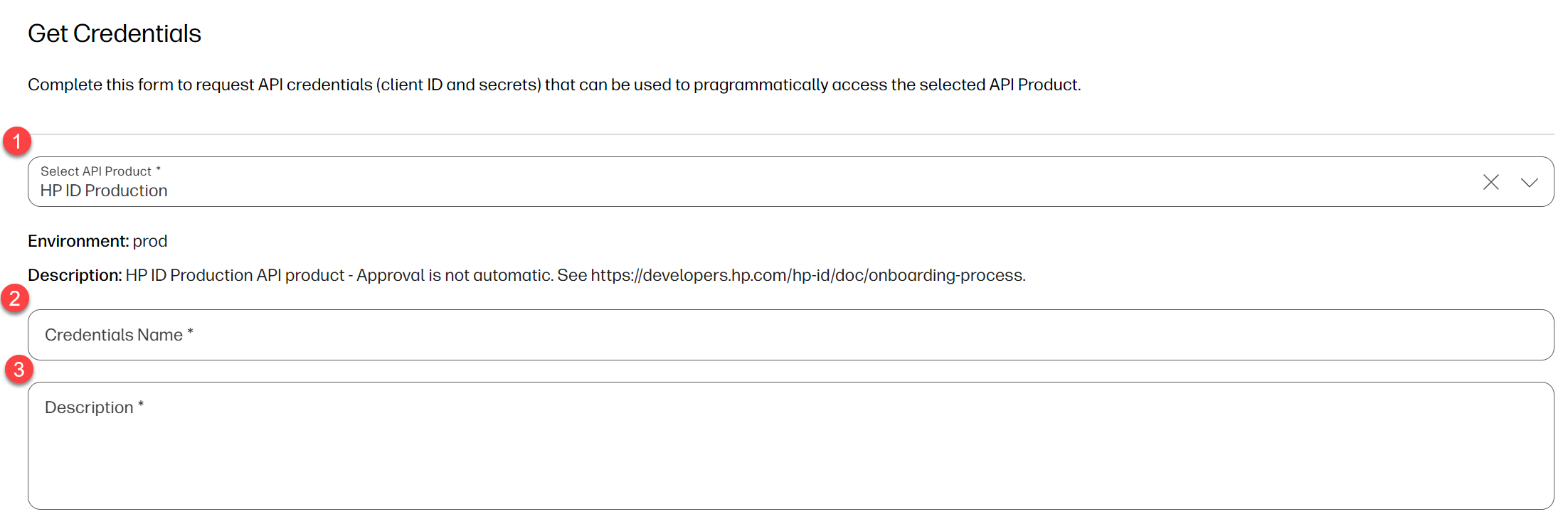This screenshot has height=519, width=1568.
Task: Expand the Select API Product chevron
Action: coord(1529,183)
